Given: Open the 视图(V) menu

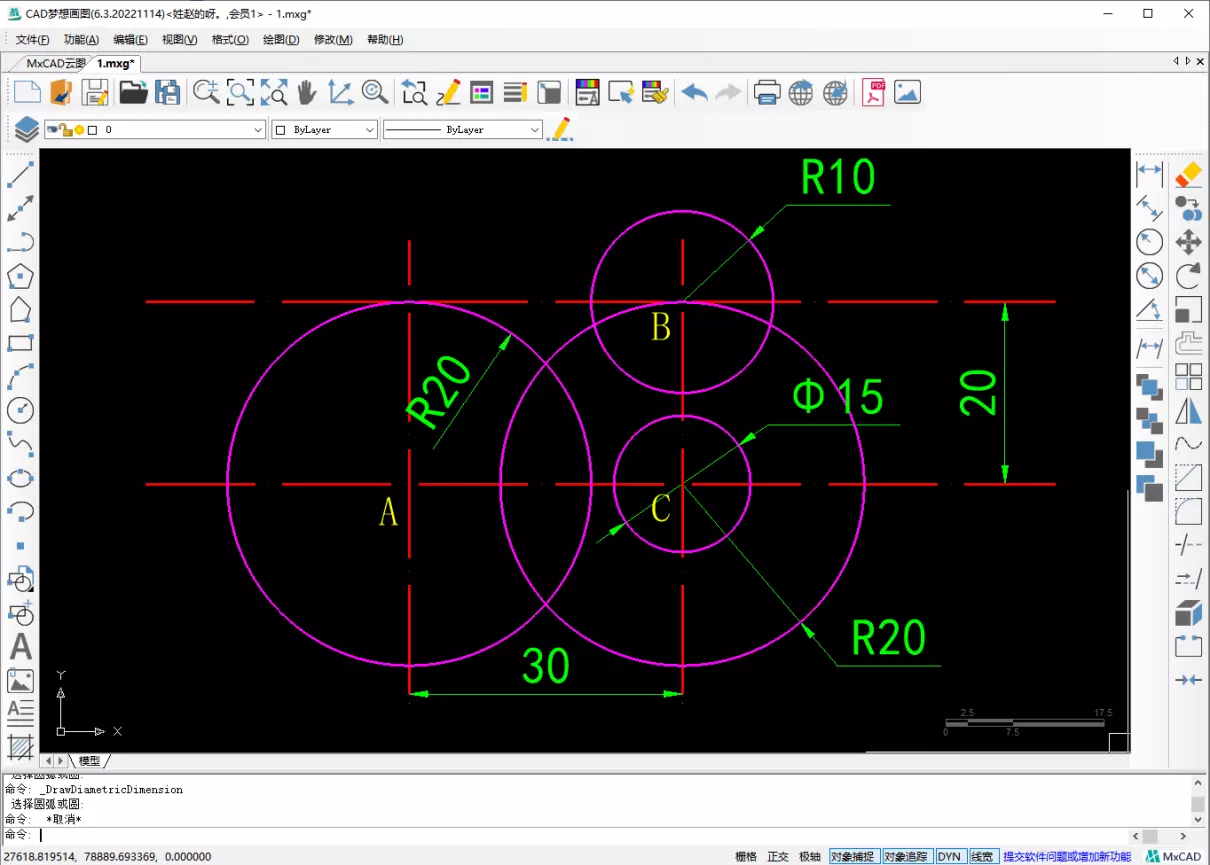Looking at the screenshot, I should (x=180, y=40).
